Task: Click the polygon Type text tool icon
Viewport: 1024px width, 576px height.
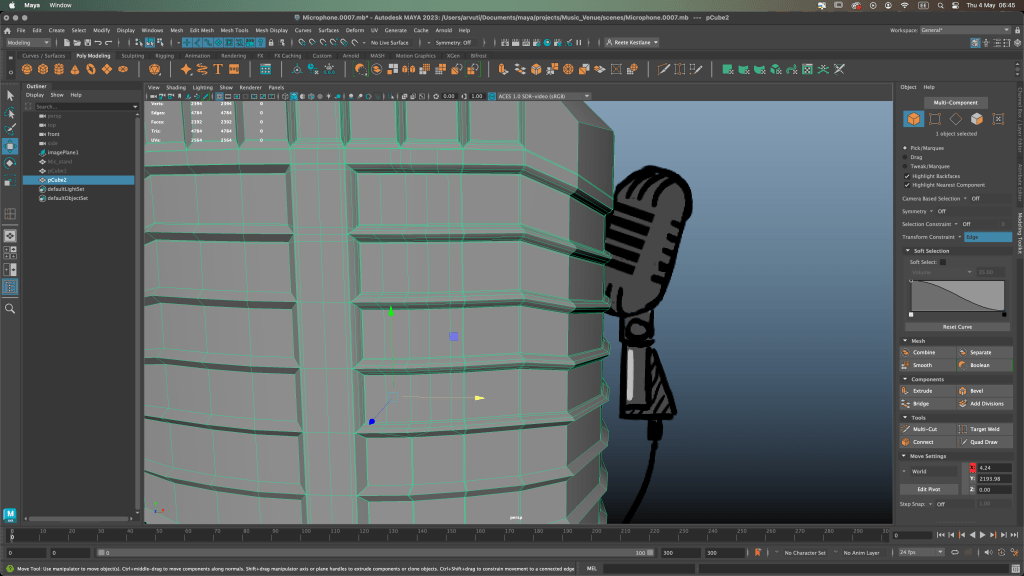Action: [x=216, y=70]
